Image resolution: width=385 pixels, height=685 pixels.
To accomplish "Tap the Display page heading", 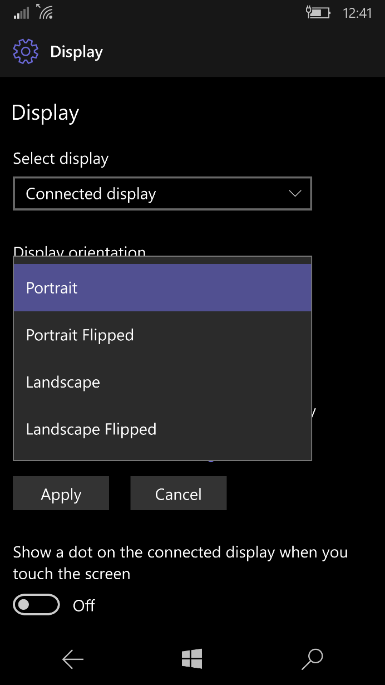I will (x=45, y=113).
